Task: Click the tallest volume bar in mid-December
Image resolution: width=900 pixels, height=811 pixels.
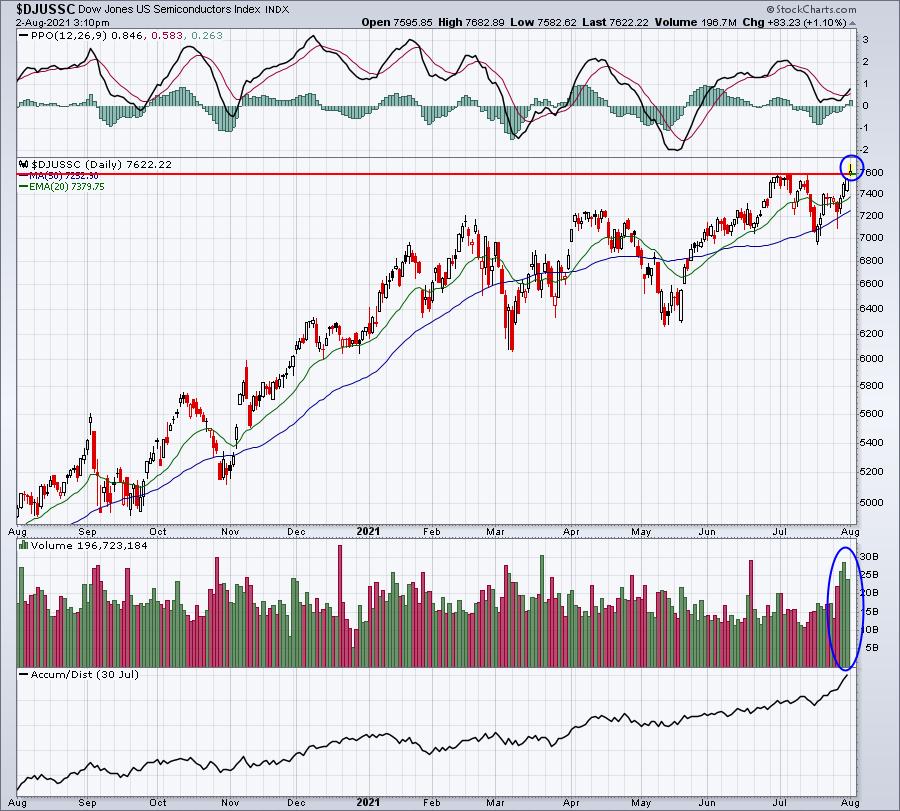Action: (x=340, y=606)
